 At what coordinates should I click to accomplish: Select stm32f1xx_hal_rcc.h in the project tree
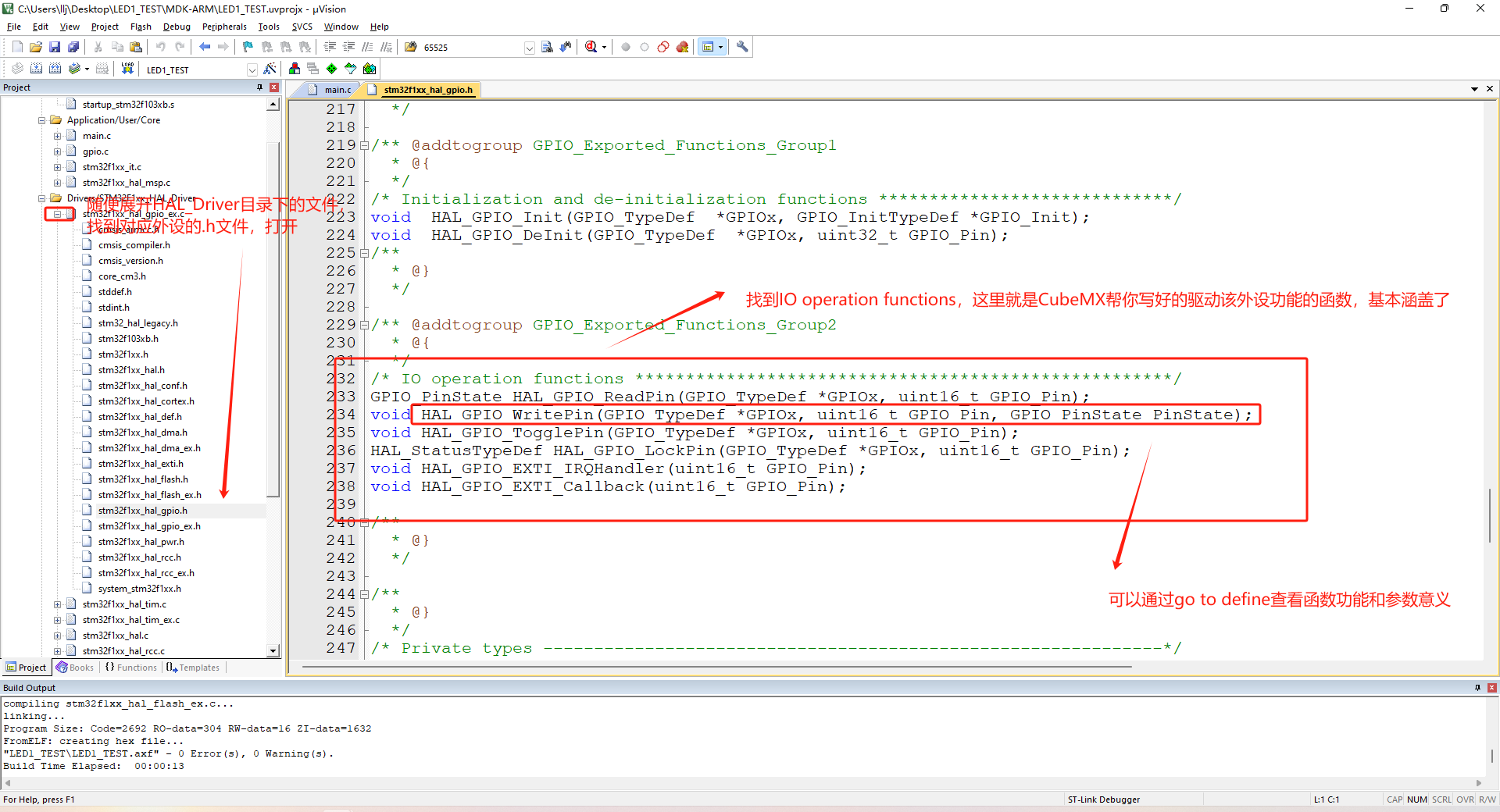click(139, 557)
